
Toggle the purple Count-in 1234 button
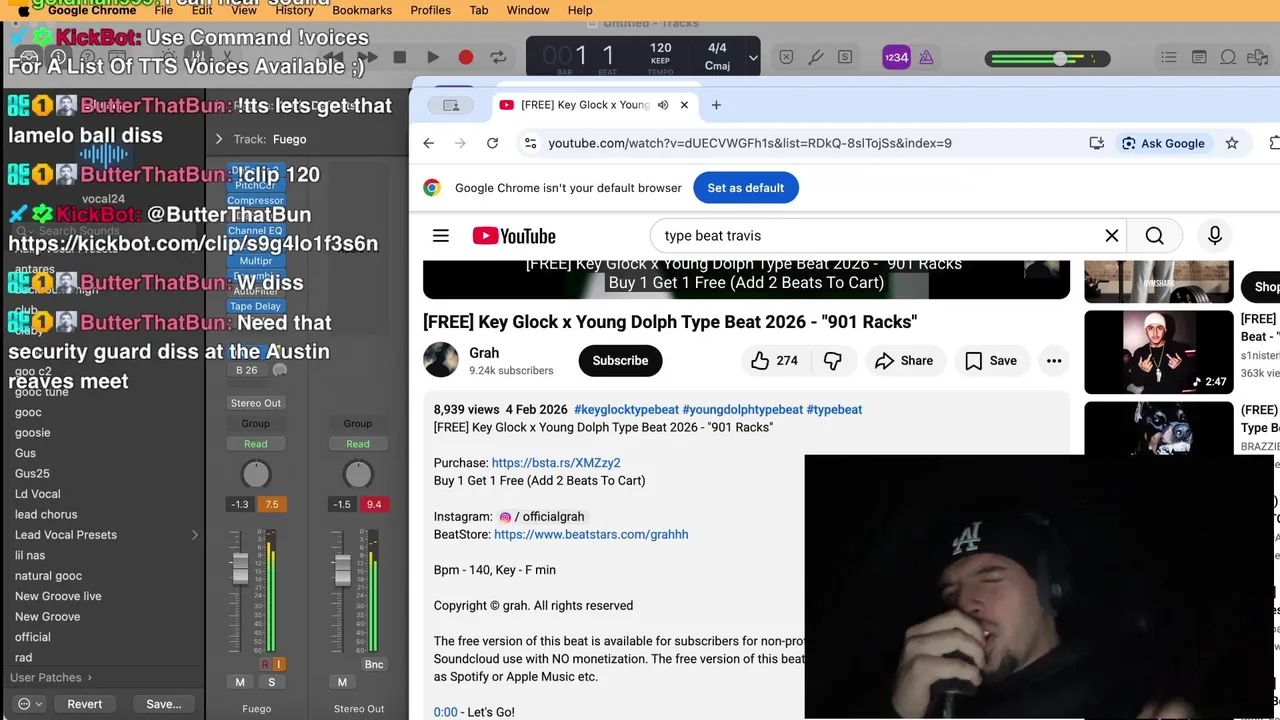click(896, 58)
